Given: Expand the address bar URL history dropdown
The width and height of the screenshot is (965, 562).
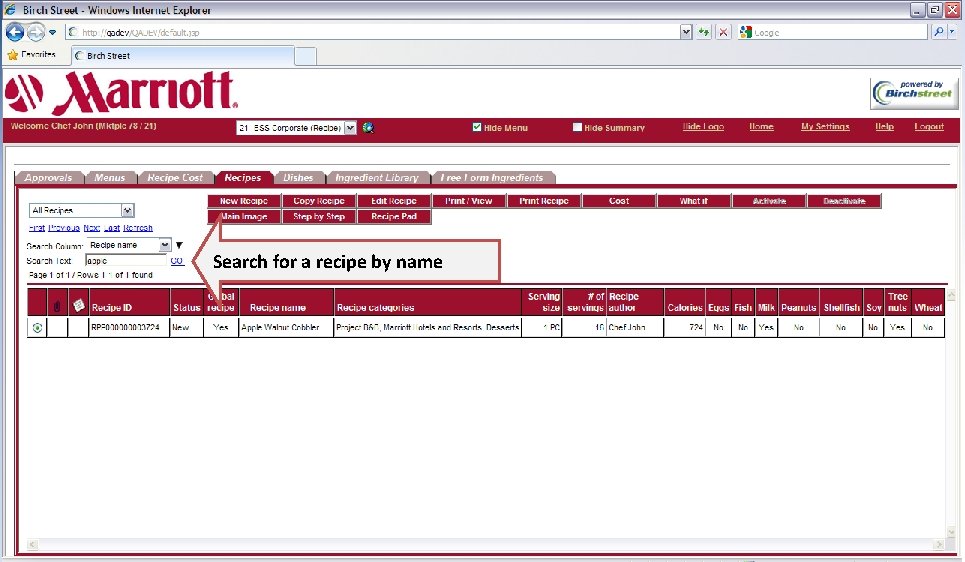Looking at the screenshot, I should (686, 32).
